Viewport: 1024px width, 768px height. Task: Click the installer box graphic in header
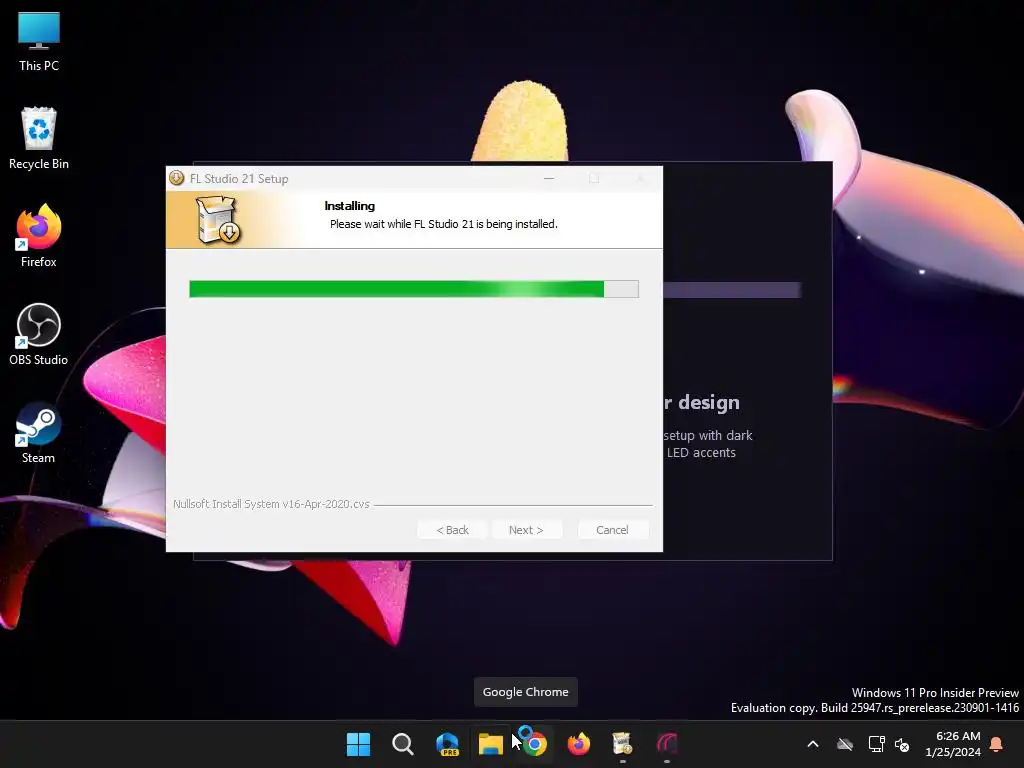[x=218, y=220]
